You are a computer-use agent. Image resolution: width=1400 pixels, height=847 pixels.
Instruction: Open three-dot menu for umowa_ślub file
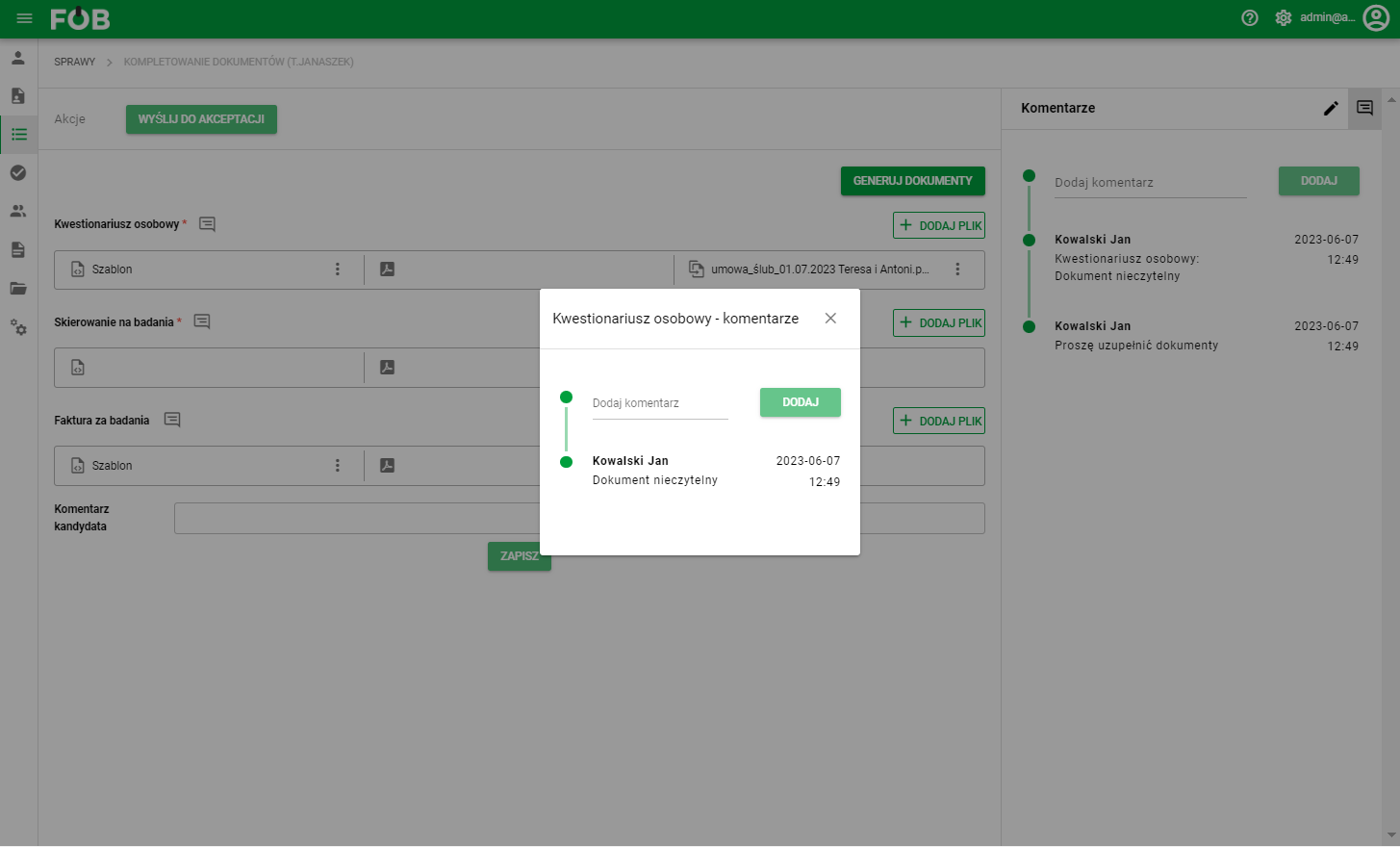click(x=957, y=269)
